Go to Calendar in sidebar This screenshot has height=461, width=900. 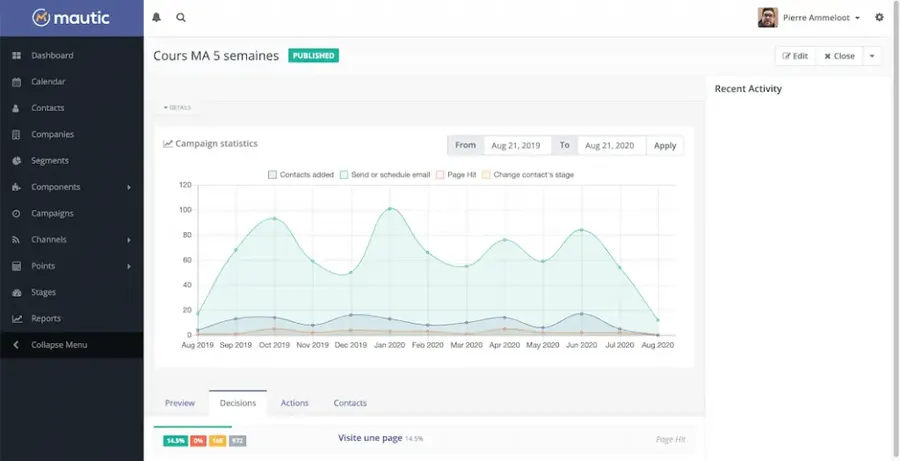tap(48, 82)
